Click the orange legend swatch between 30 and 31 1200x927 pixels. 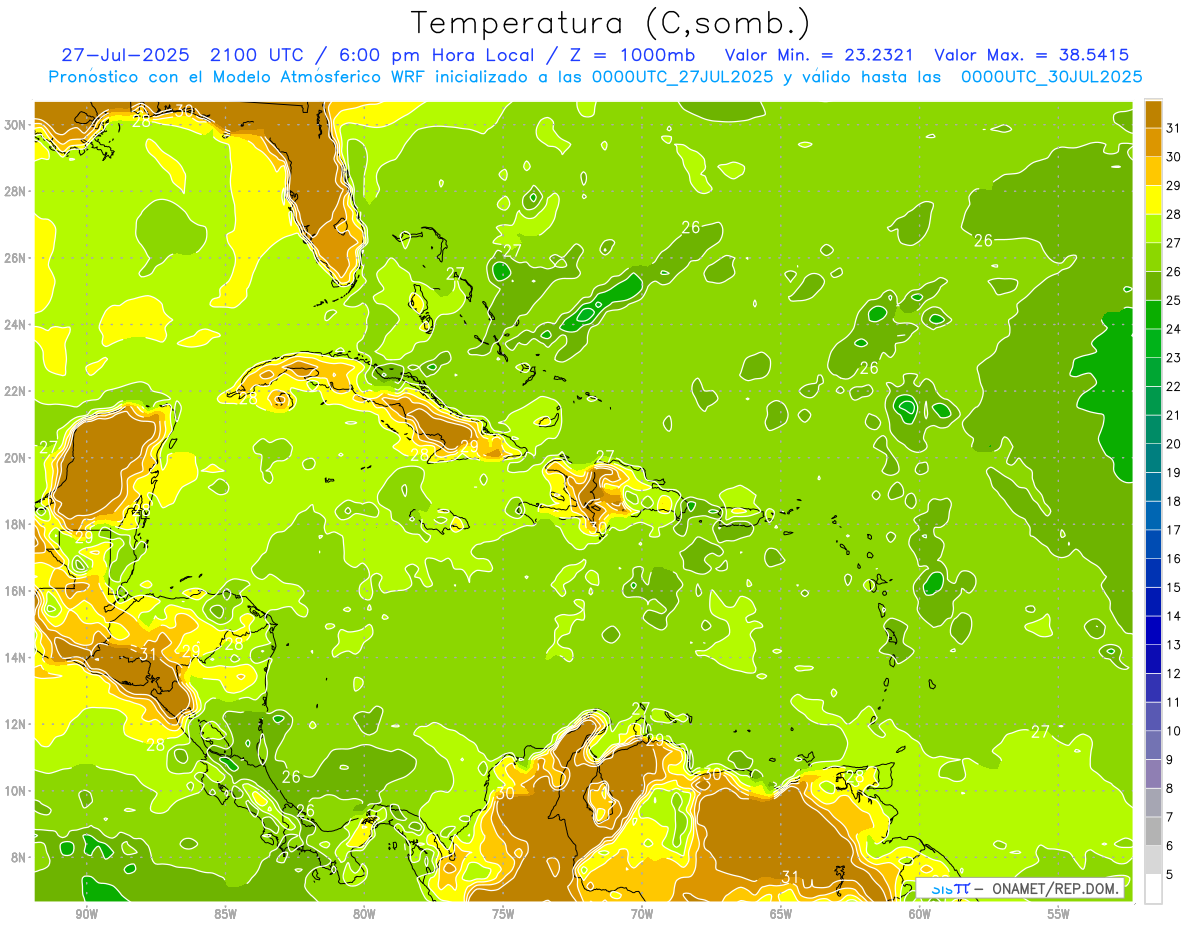[1153, 141]
